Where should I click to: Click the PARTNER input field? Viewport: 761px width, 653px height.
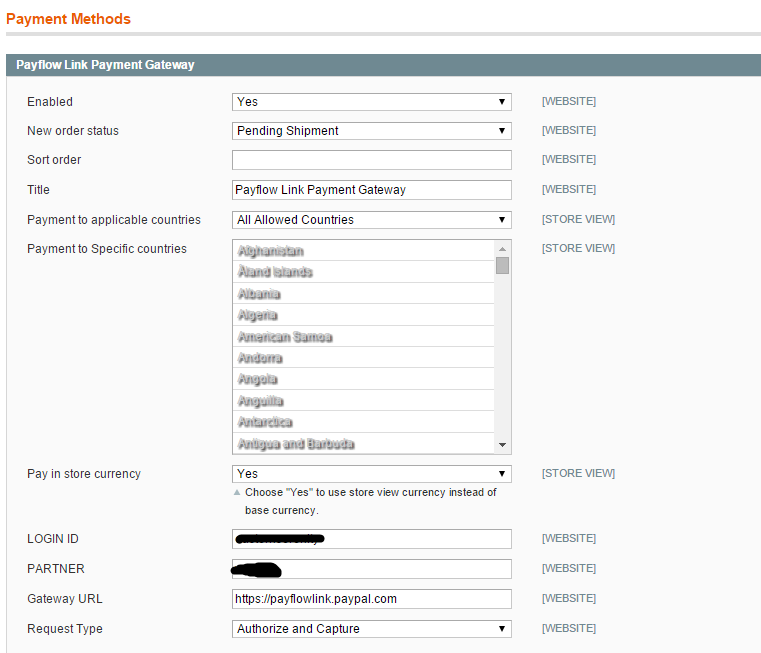tap(372, 569)
